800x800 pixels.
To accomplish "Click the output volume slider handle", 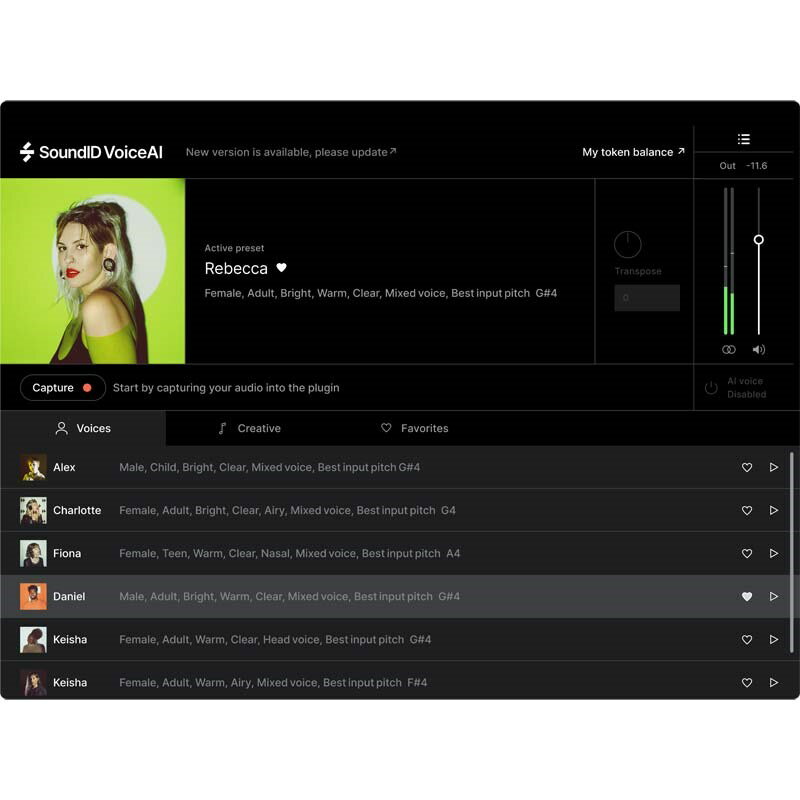I will 759,239.
